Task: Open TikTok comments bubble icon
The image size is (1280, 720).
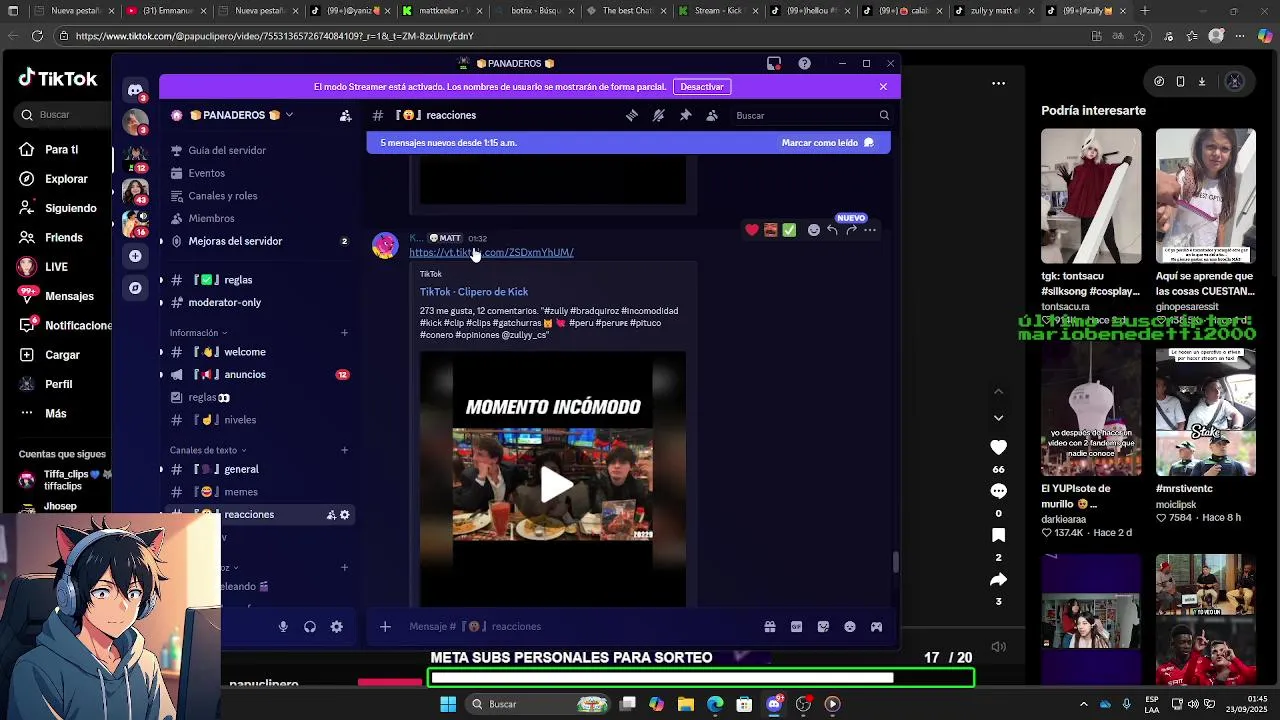Action: point(998,491)
